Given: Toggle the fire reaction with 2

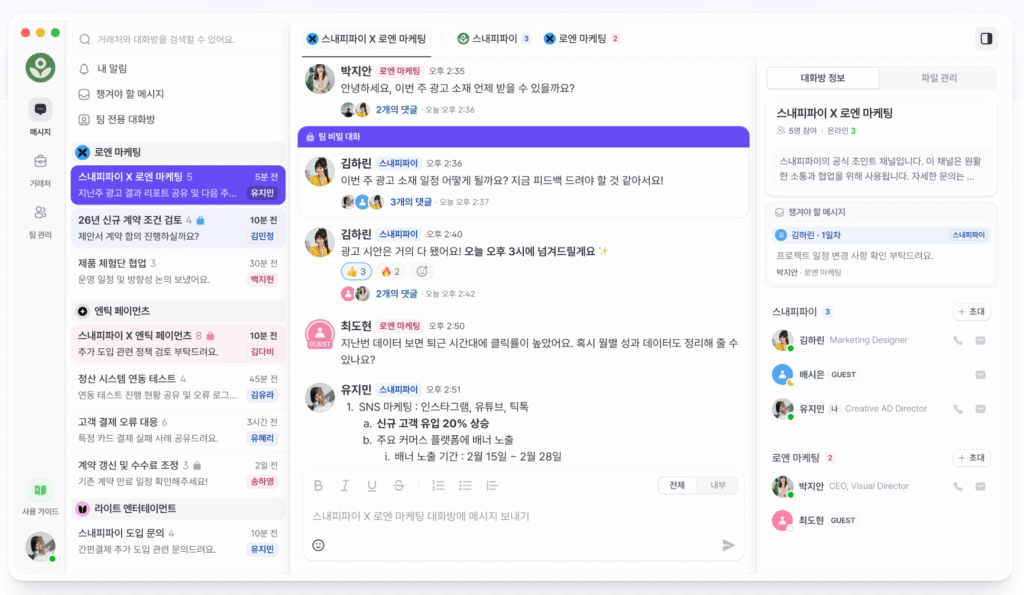Looking at the screenshot, I should (390, 272).
